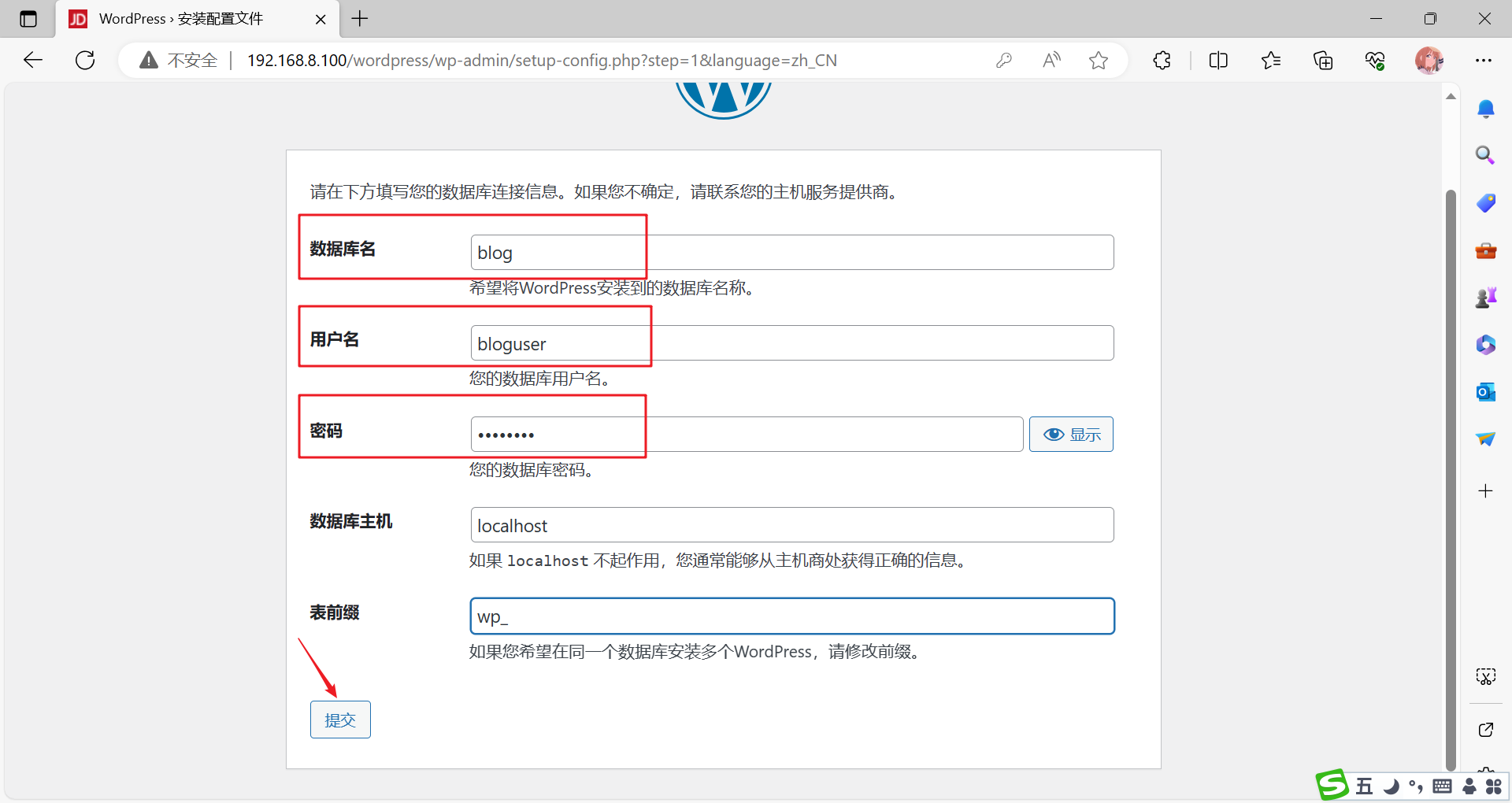Activate the read aloud icon
This screenshot has height=803, width=1512.
pyautogui.click(x=1051, y=60)
